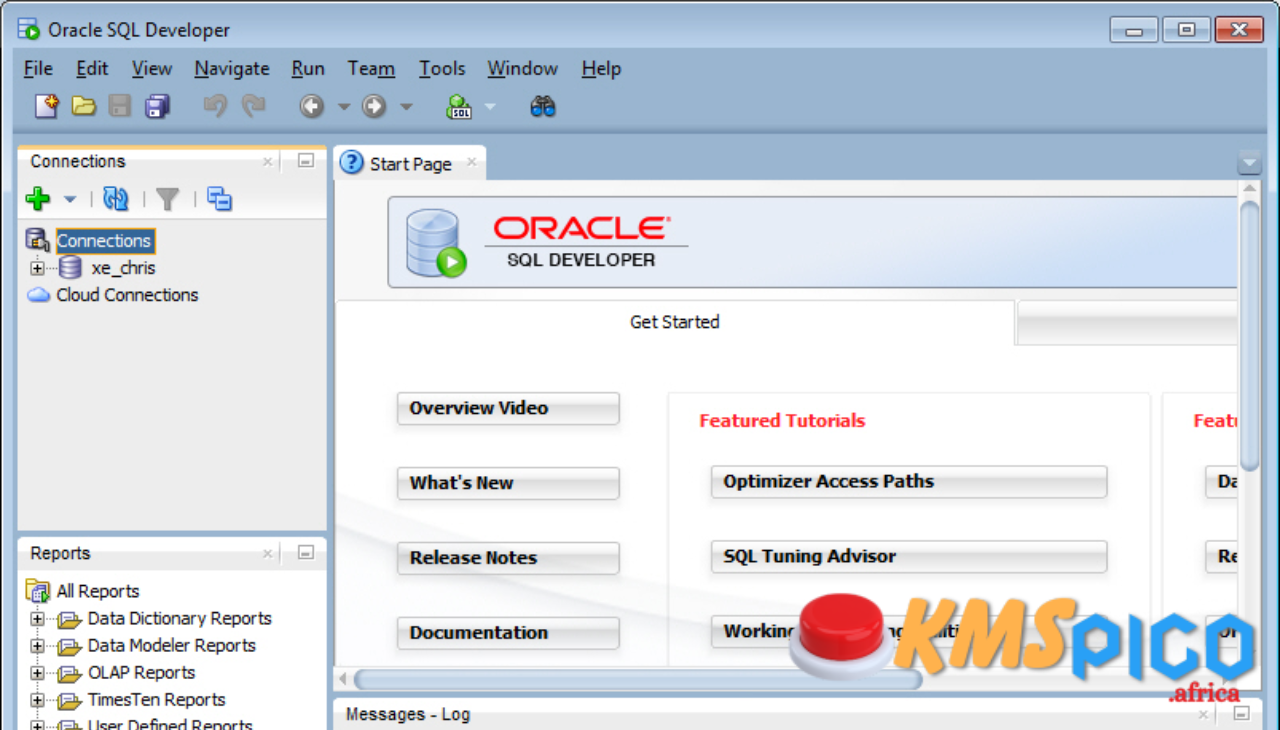Expand the xe_chris connection node
The width and height of the screenshot is (1280, 730).
tap(37, 268)
